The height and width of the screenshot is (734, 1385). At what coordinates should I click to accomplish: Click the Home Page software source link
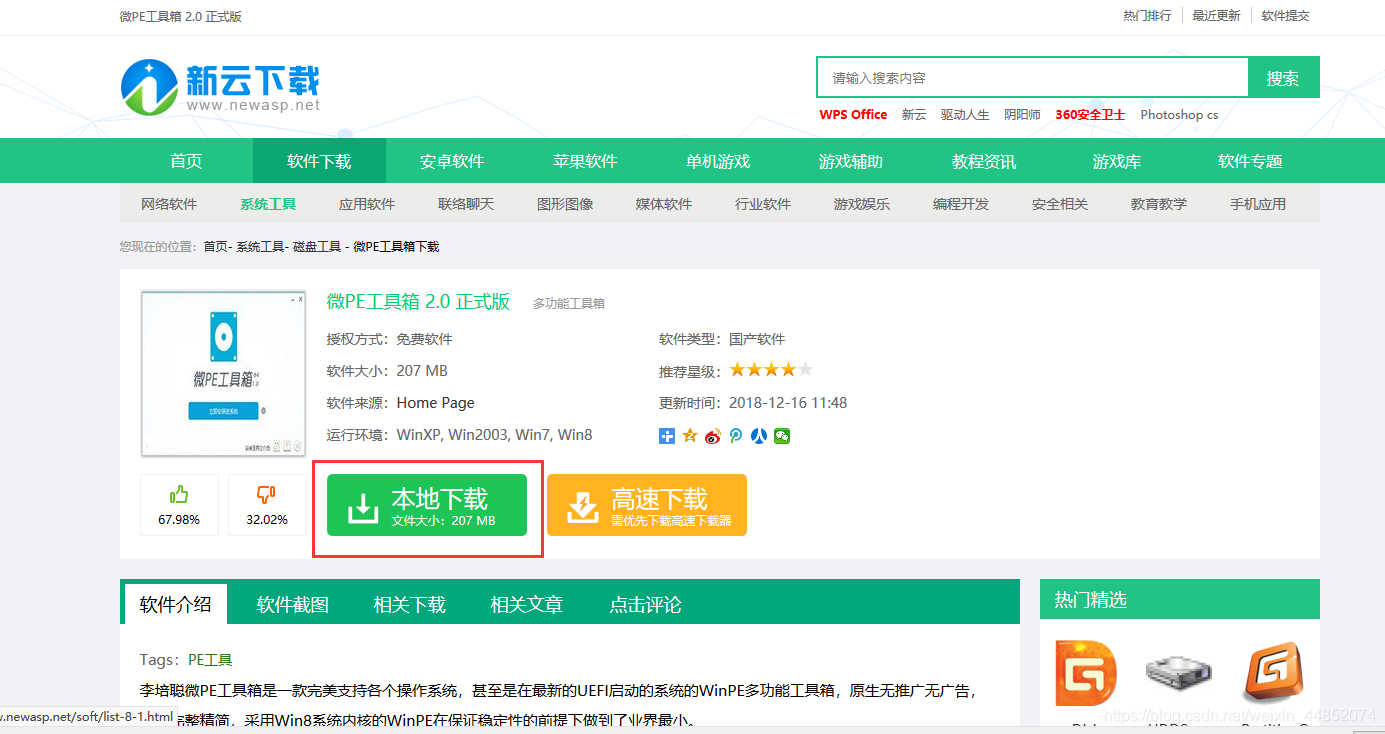click(x=435, y=403)
